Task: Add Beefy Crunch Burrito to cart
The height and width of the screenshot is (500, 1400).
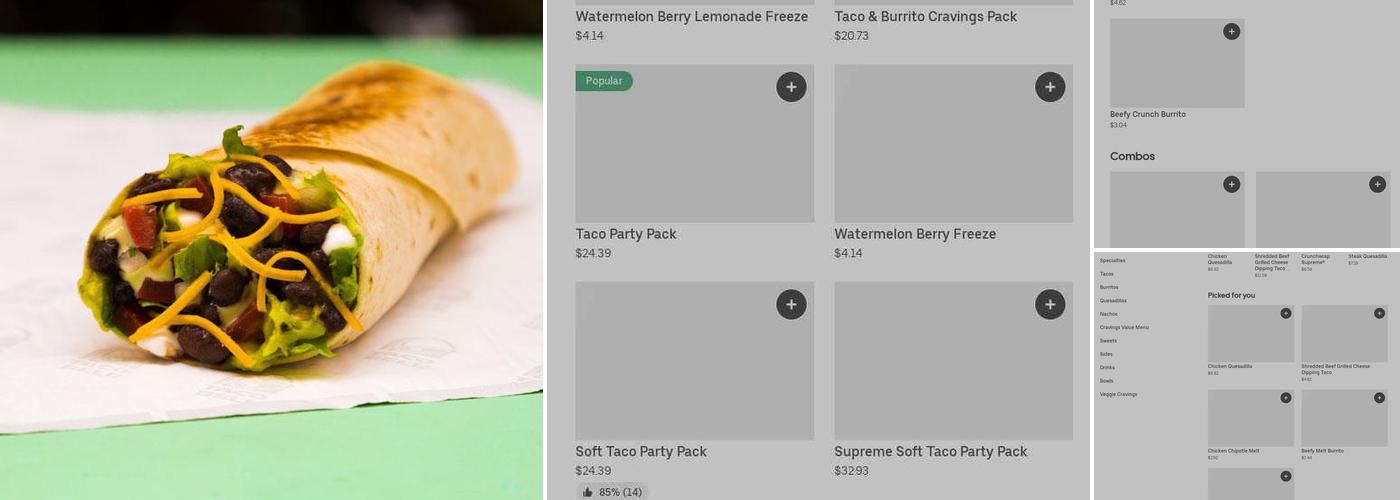Action: (x=1231, y=32)
